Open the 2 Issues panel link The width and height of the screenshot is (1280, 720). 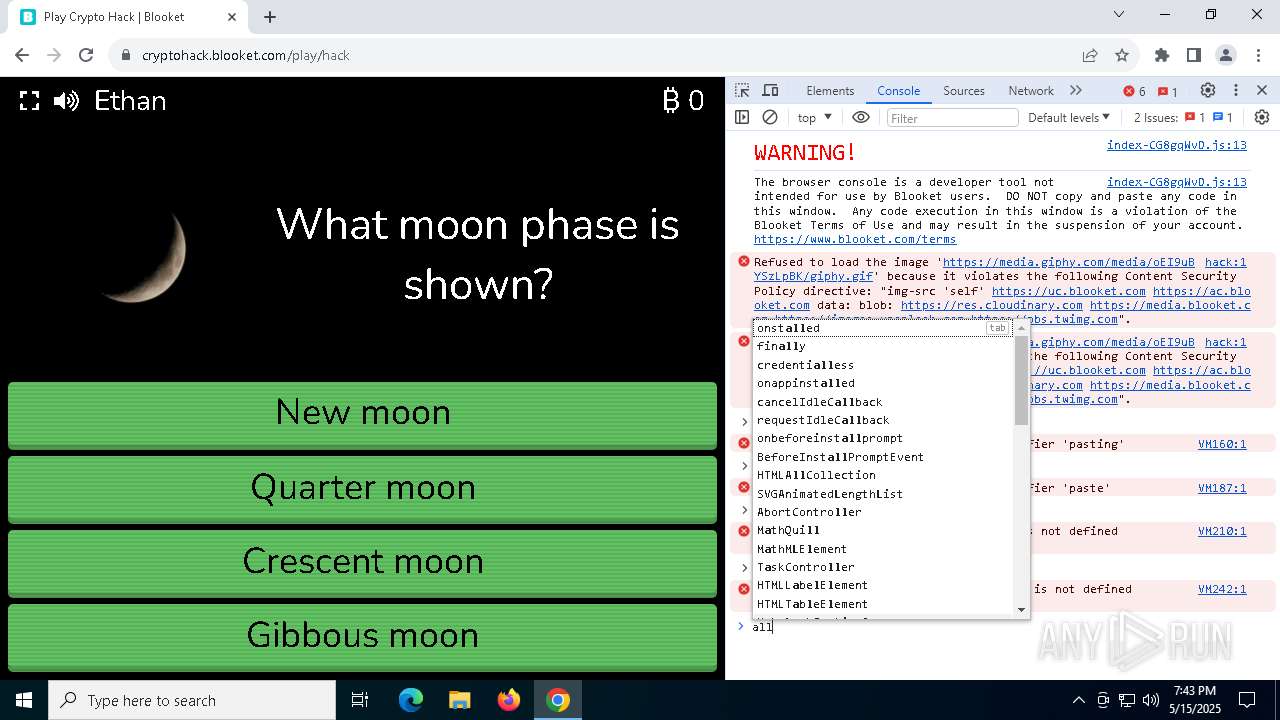coord(1183,117)
